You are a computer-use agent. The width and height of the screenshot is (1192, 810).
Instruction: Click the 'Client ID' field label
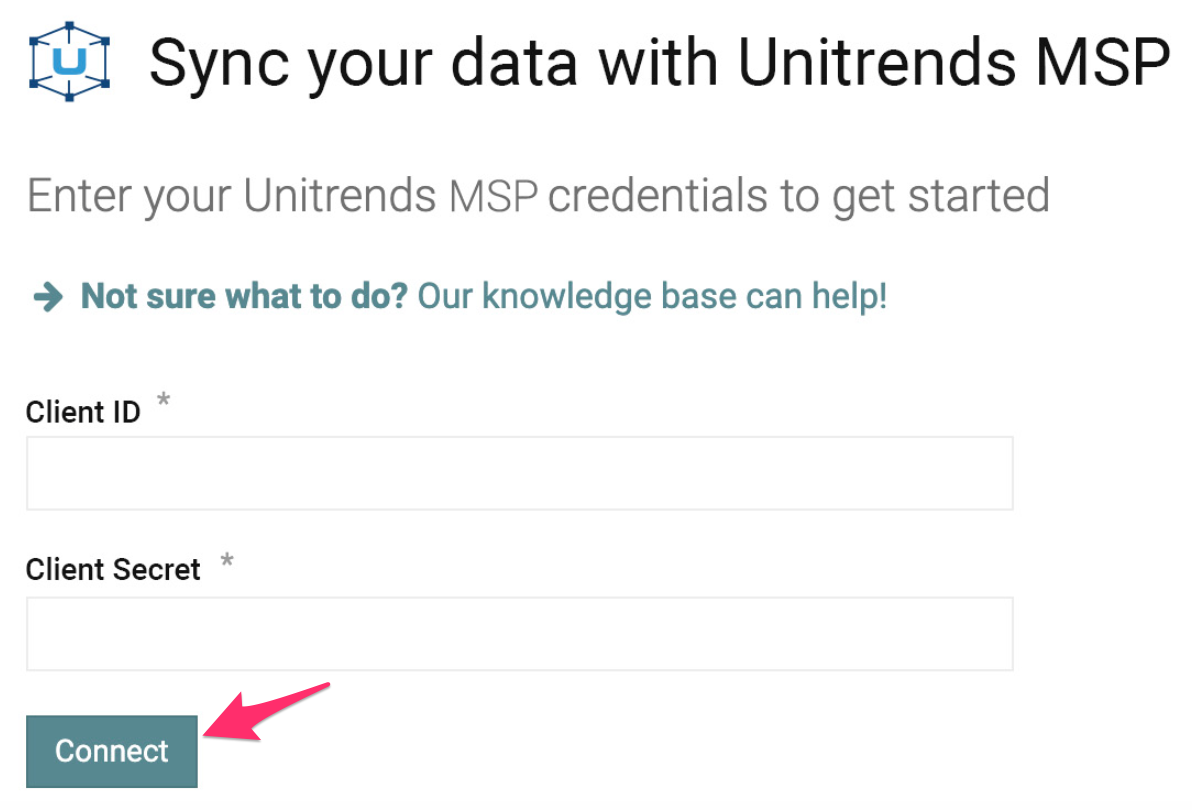pyautogui.click(x=83, y=412)
